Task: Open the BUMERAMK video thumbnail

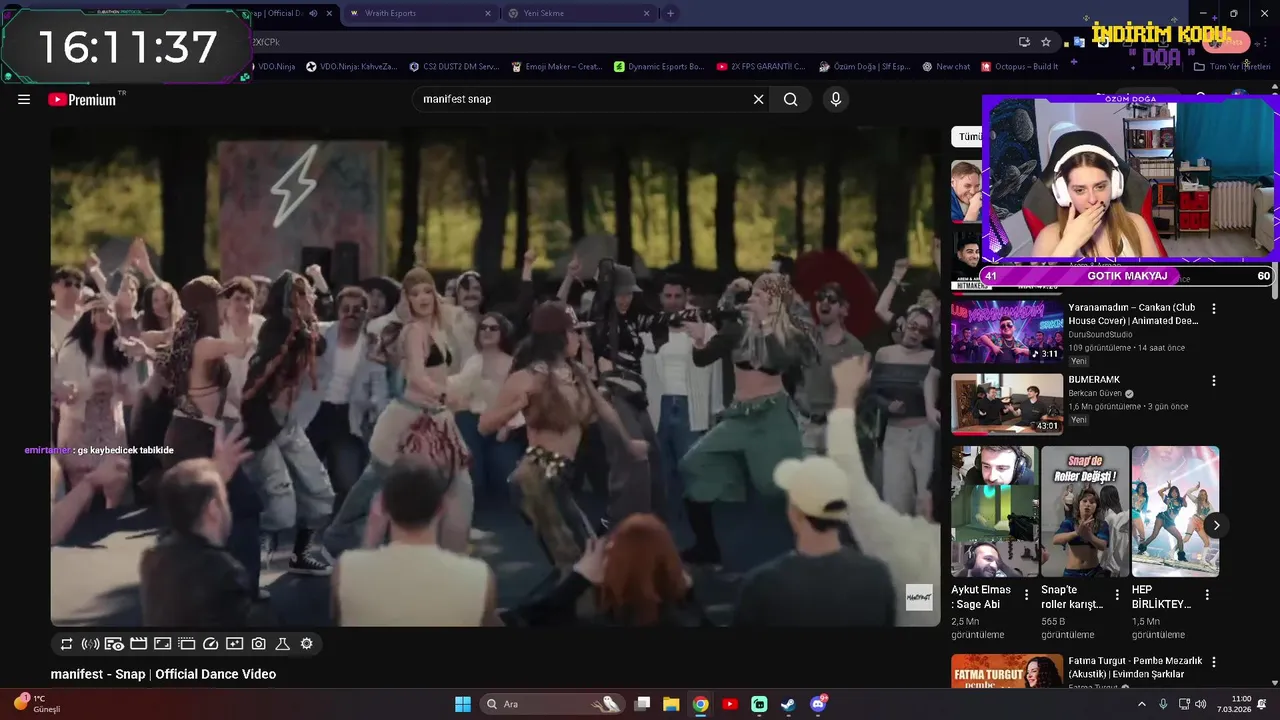Action: point(1006,404)
